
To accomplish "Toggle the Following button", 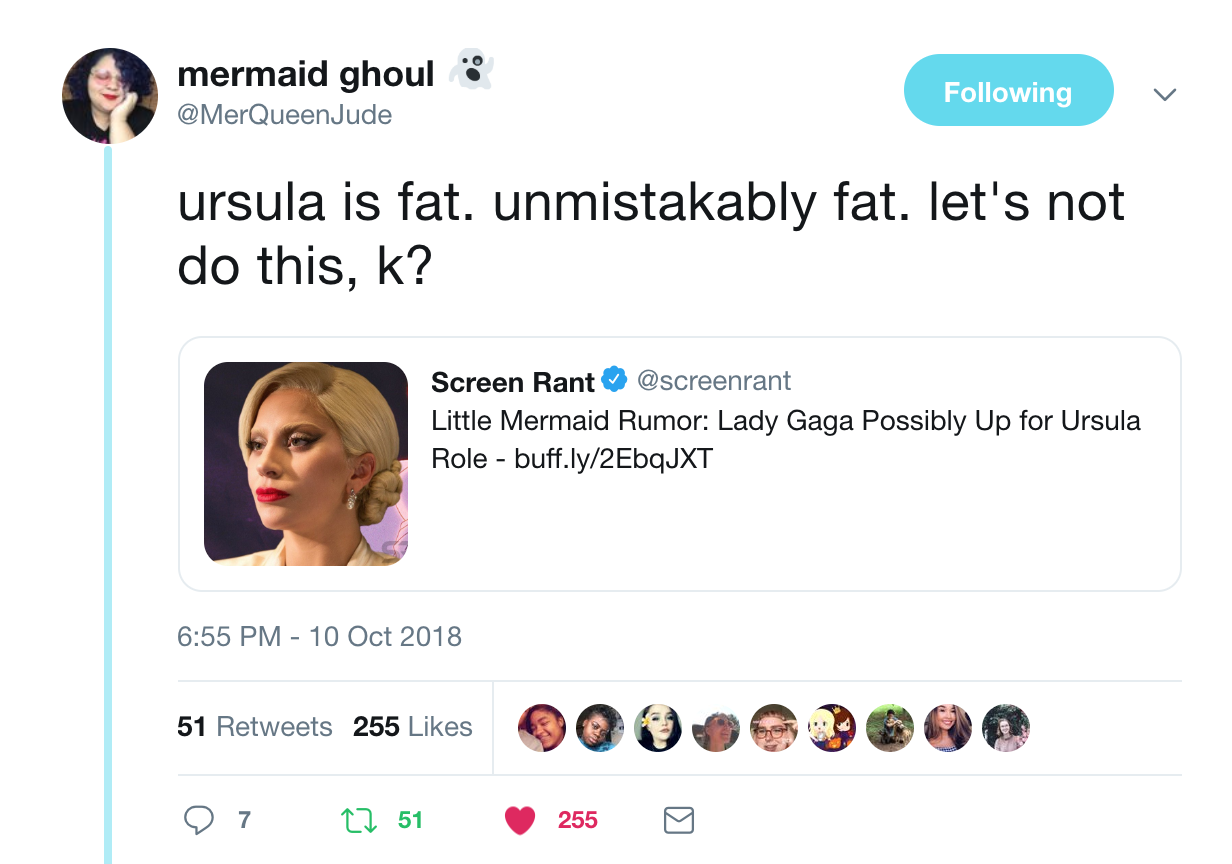I will (1008, 91).
